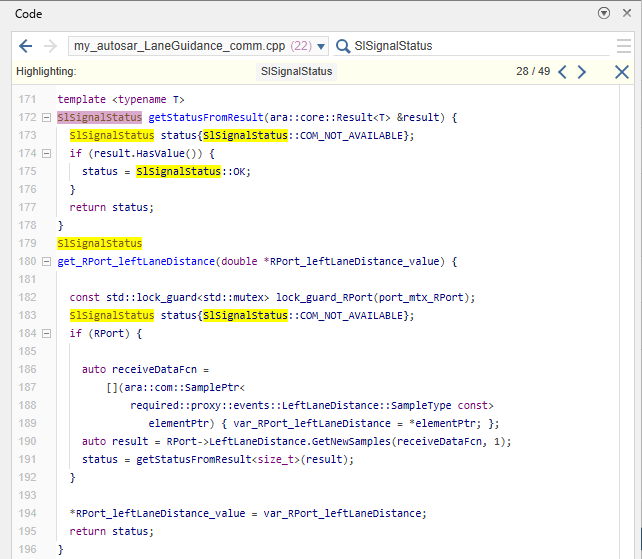Click elementPtr text on line 189

(179, 423)
